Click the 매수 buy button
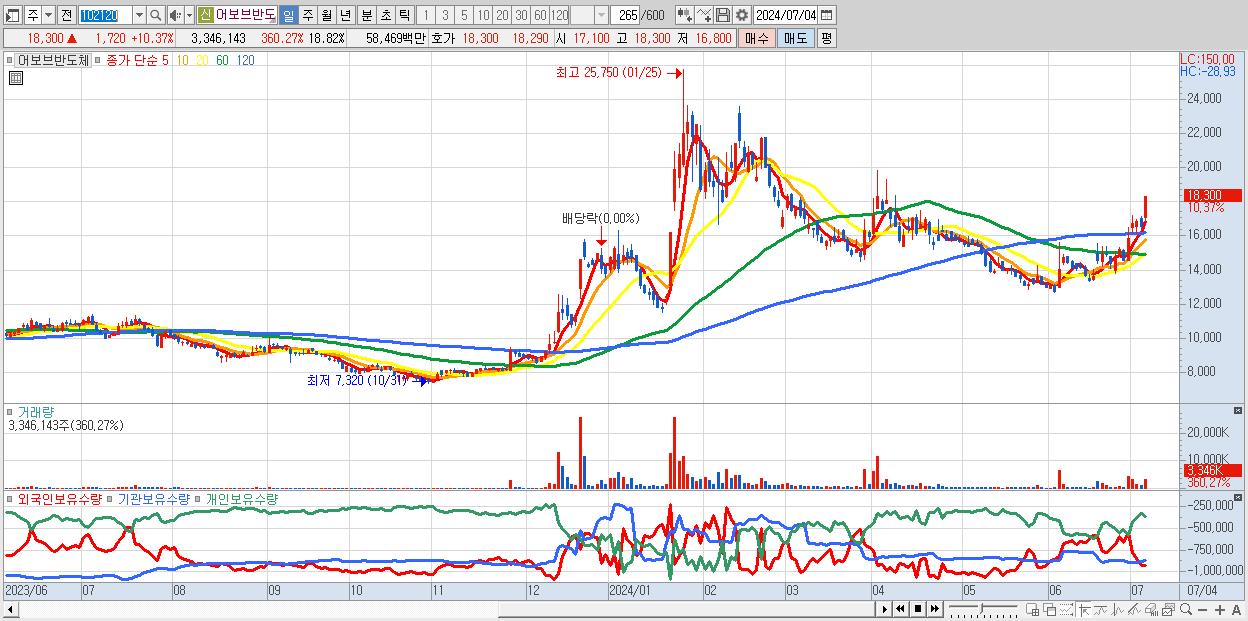Image resolution: width=1248 pixels, height=621 pixels. tap(757, 38)
